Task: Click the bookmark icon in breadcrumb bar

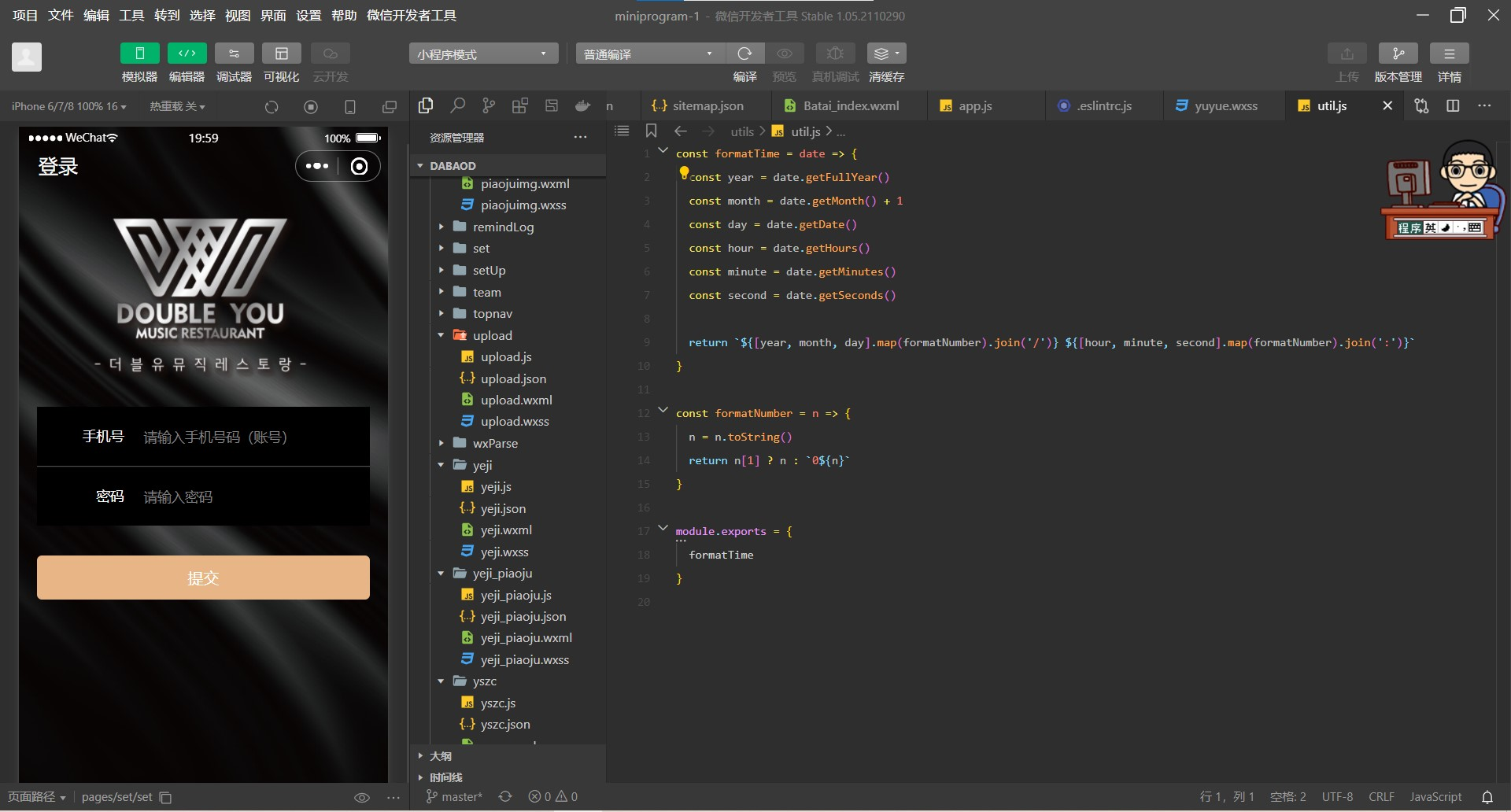Action: (x=651, y=131)
